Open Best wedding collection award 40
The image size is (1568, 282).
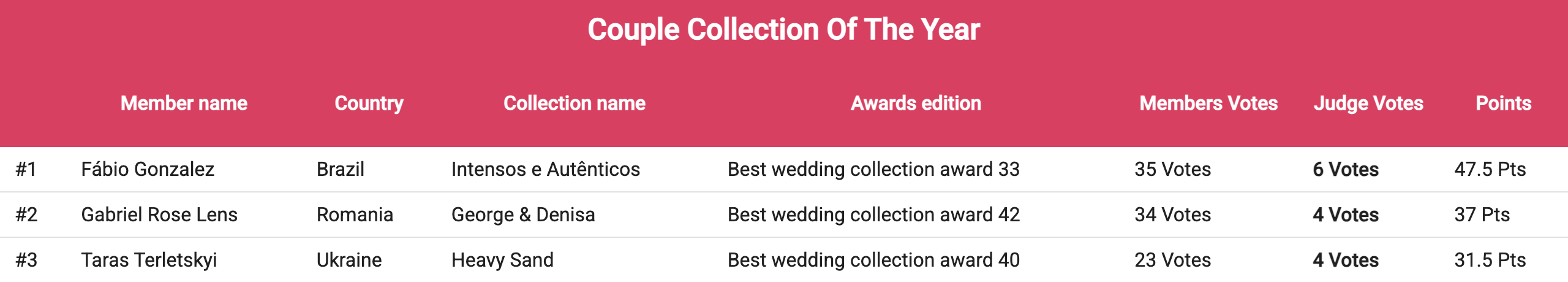click(x=873, y=260)
